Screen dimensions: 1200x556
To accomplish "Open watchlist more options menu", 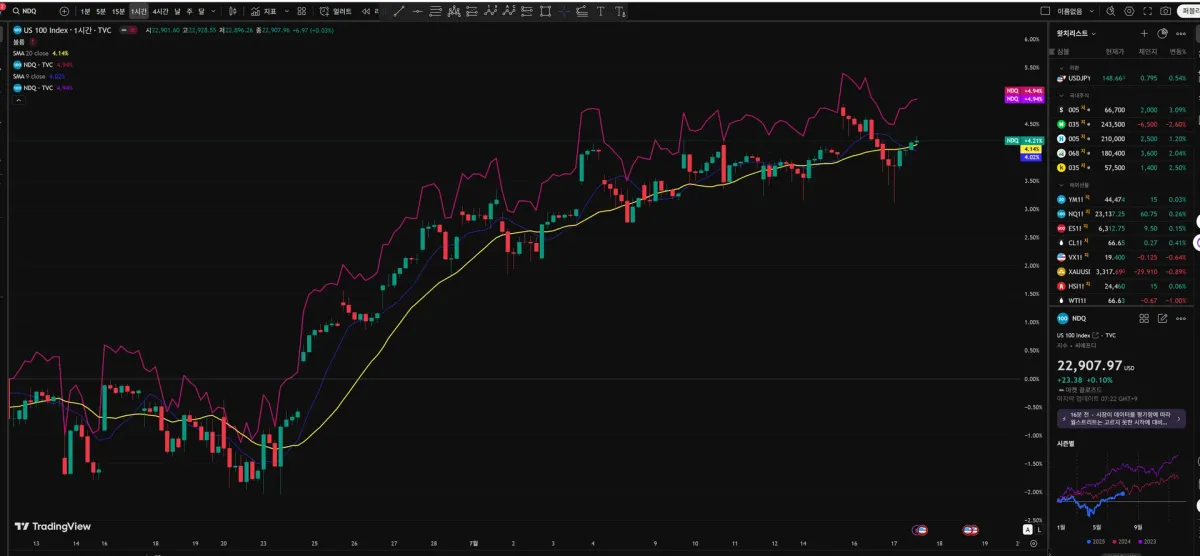I will 1181,33.
